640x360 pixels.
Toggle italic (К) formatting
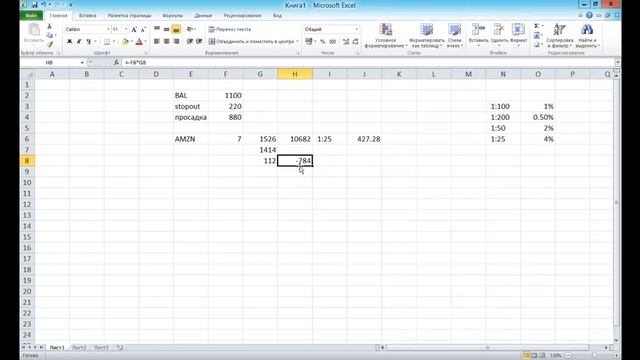pyautogui.click(x=79, y=42)
